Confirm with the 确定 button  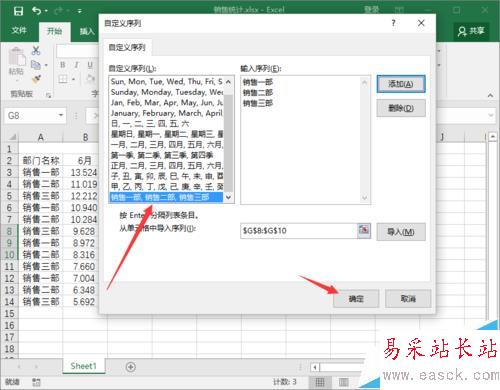point(356,299)
